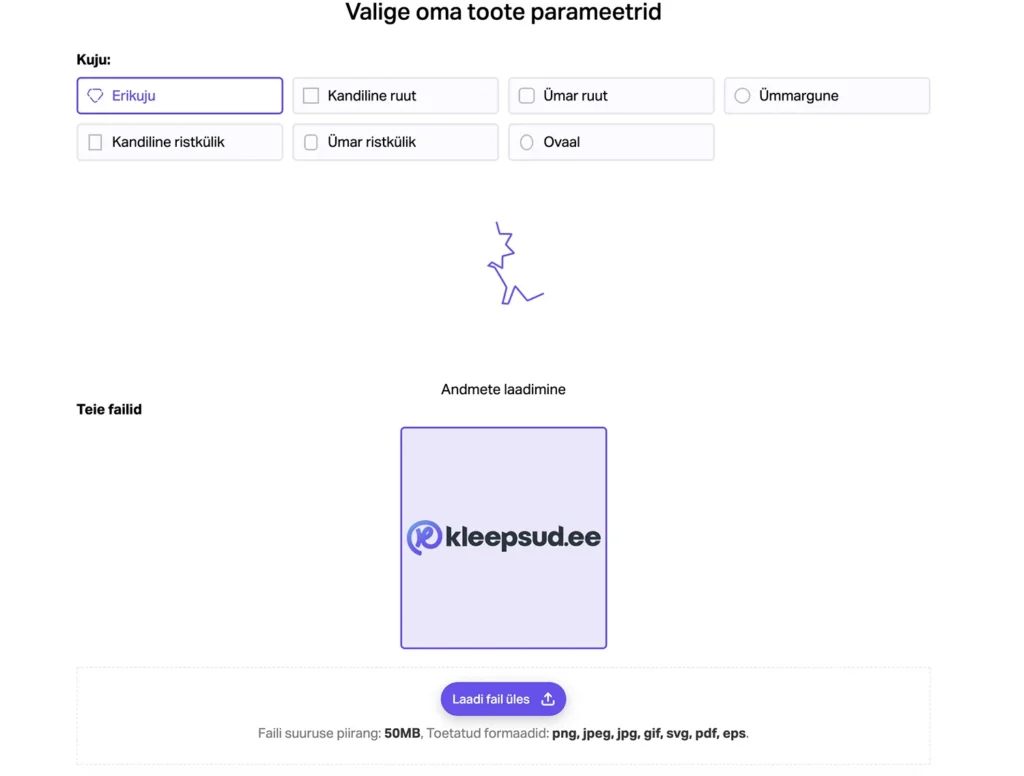Click the oval icon beside Ovaal
Screen dimensions: 1024x776
coord(526,142)
